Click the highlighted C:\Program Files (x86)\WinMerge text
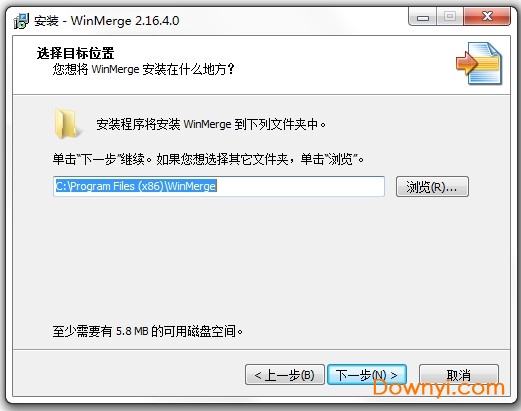521x411 pixels. tap(136, 186)
